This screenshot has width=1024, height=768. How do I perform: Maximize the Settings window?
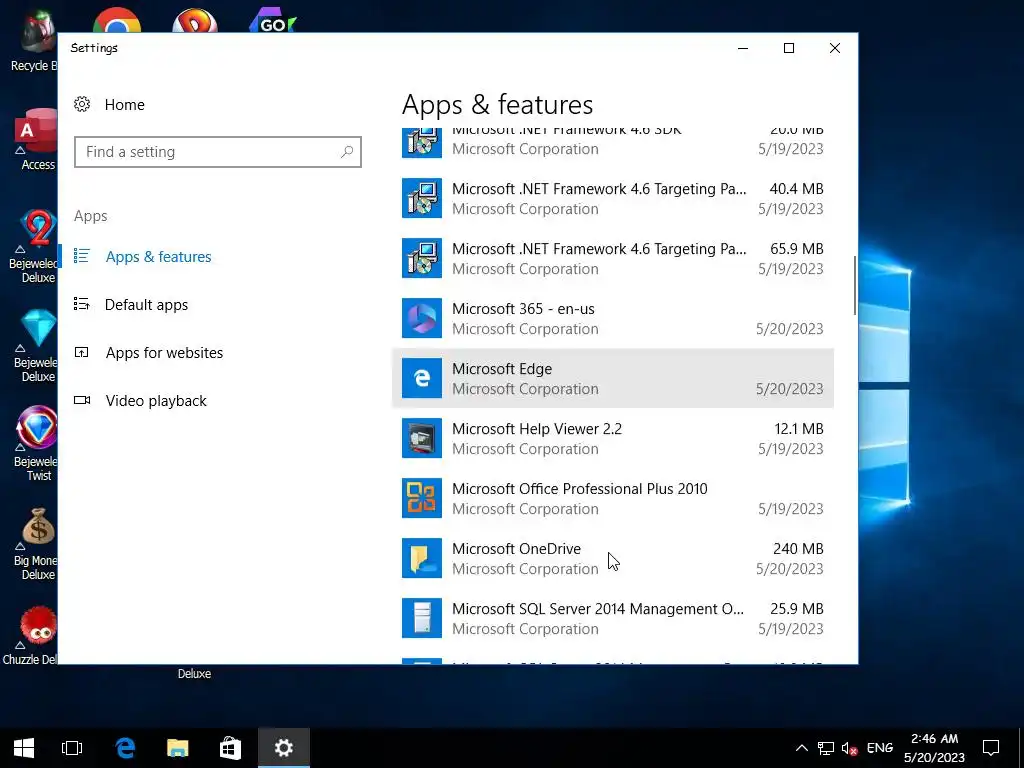coord(789,48)
